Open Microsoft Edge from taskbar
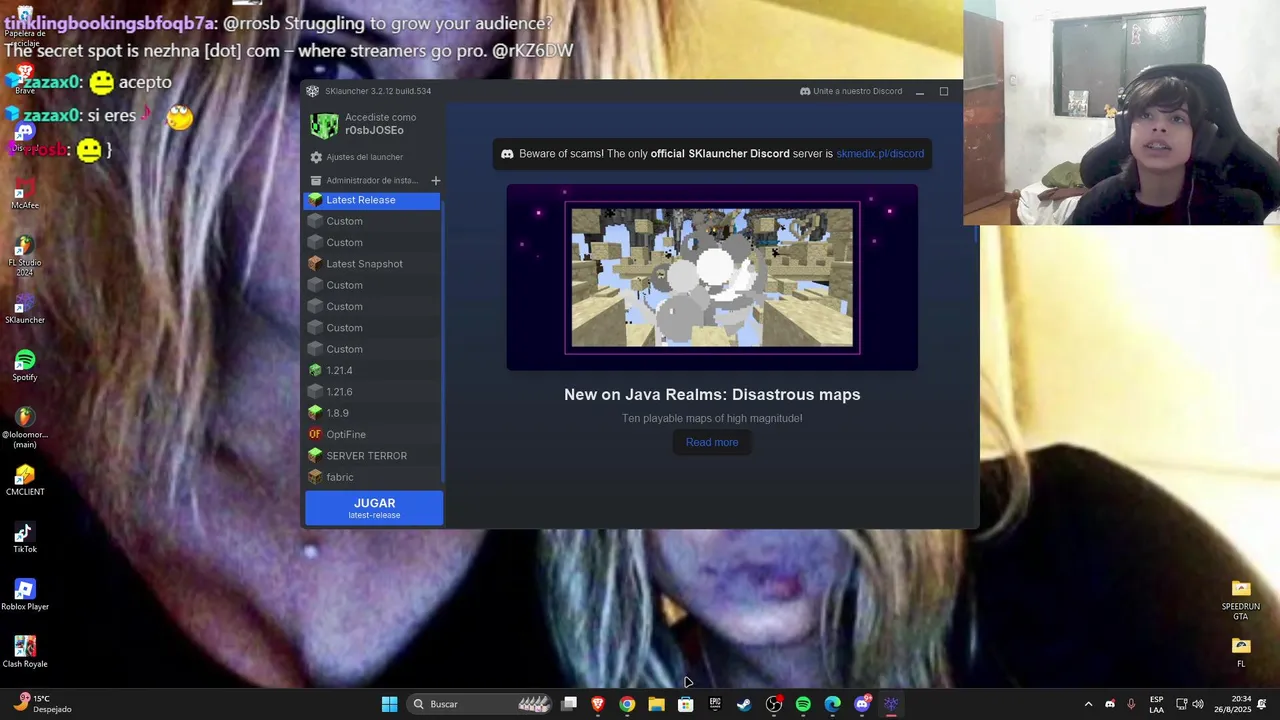 pyautogui.click(x=832, y=704)
